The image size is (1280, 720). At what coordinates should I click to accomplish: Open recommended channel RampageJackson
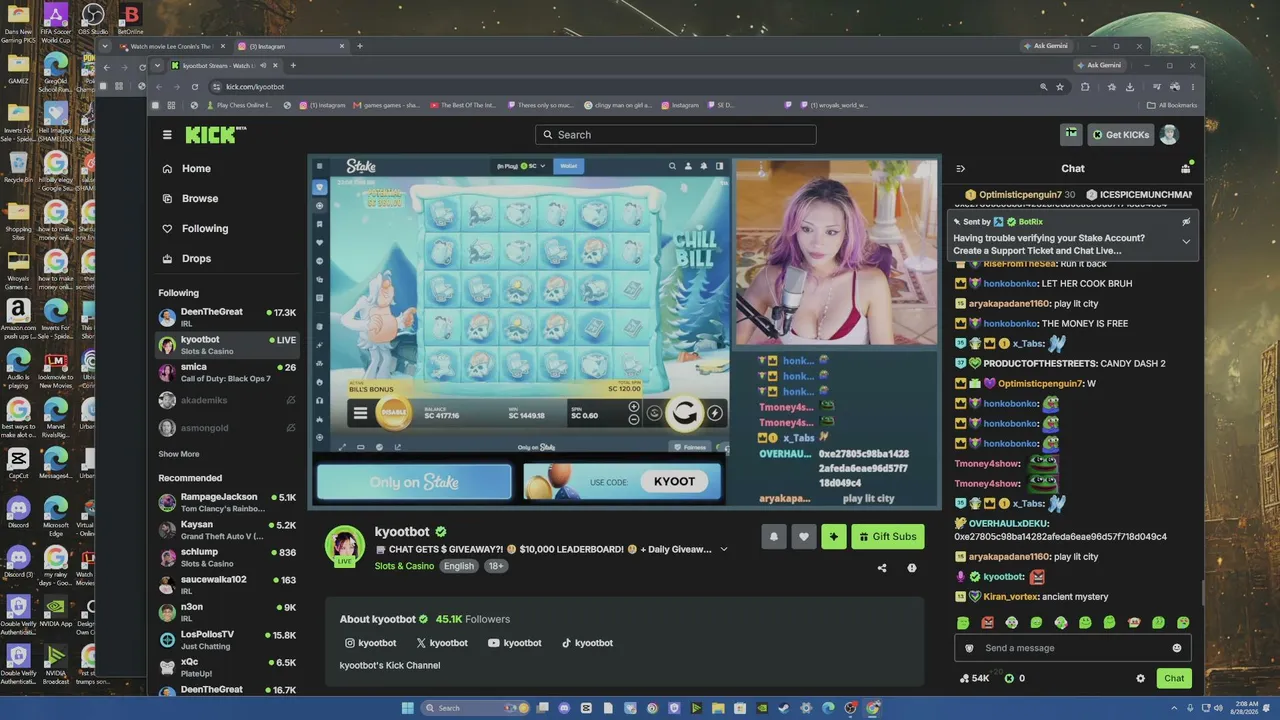[x=227, y=502]
